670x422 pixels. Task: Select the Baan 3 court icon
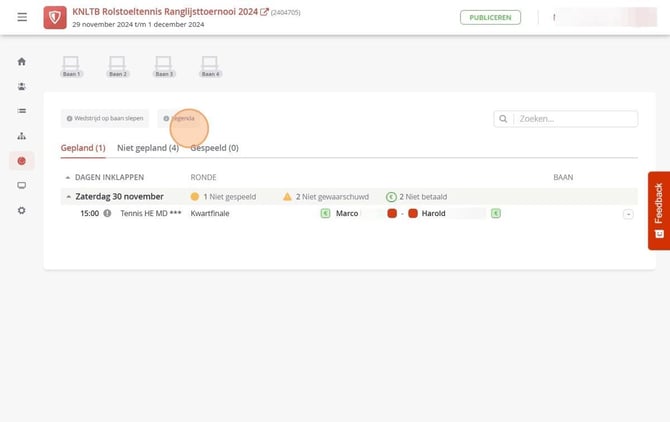pyautogui.click(x=164, y=67)
